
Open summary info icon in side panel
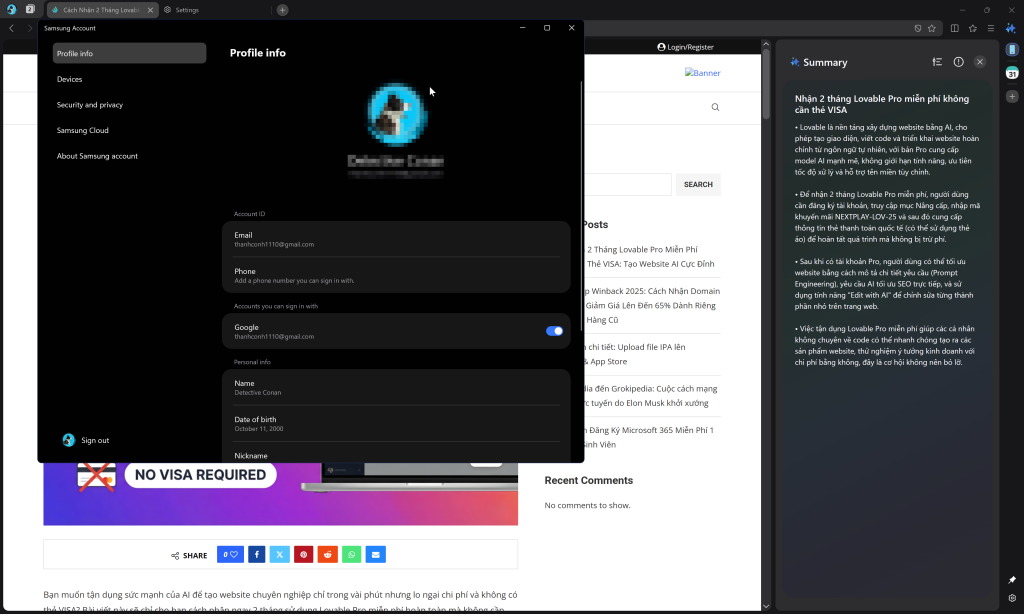tap(958, 62)
